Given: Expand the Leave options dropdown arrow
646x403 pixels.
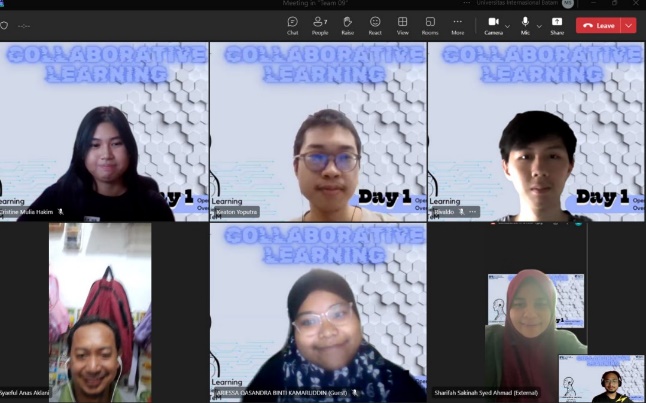Looking at the screenshot, I should [x=629, y=26].
